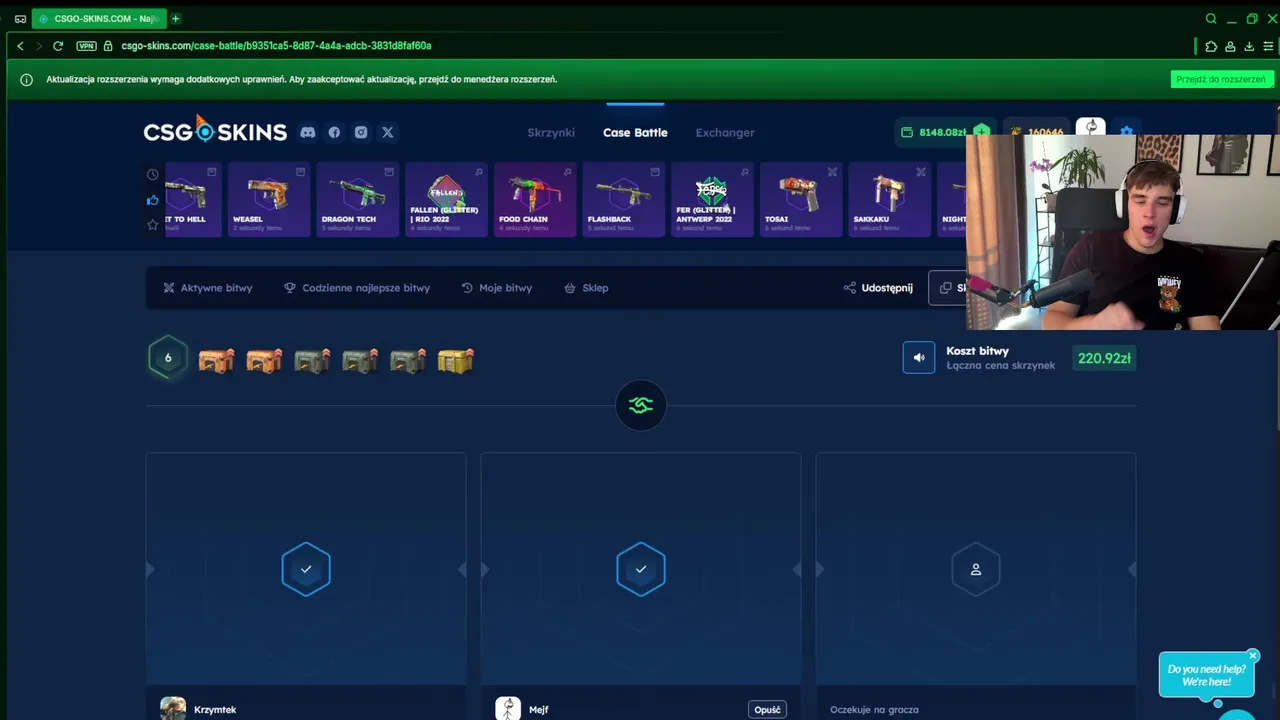The image size is (1280, 720).
Task: Click the info icon in update banner
Action: (x=26, y=79)
